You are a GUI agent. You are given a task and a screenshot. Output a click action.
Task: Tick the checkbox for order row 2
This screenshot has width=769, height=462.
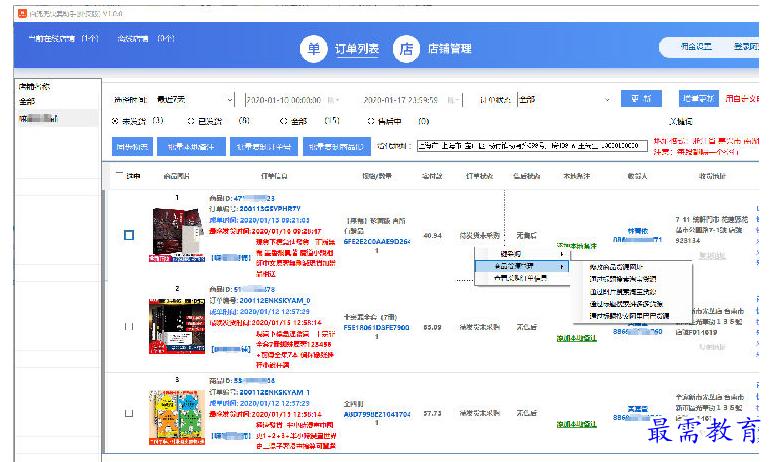(x=129, y=326)
